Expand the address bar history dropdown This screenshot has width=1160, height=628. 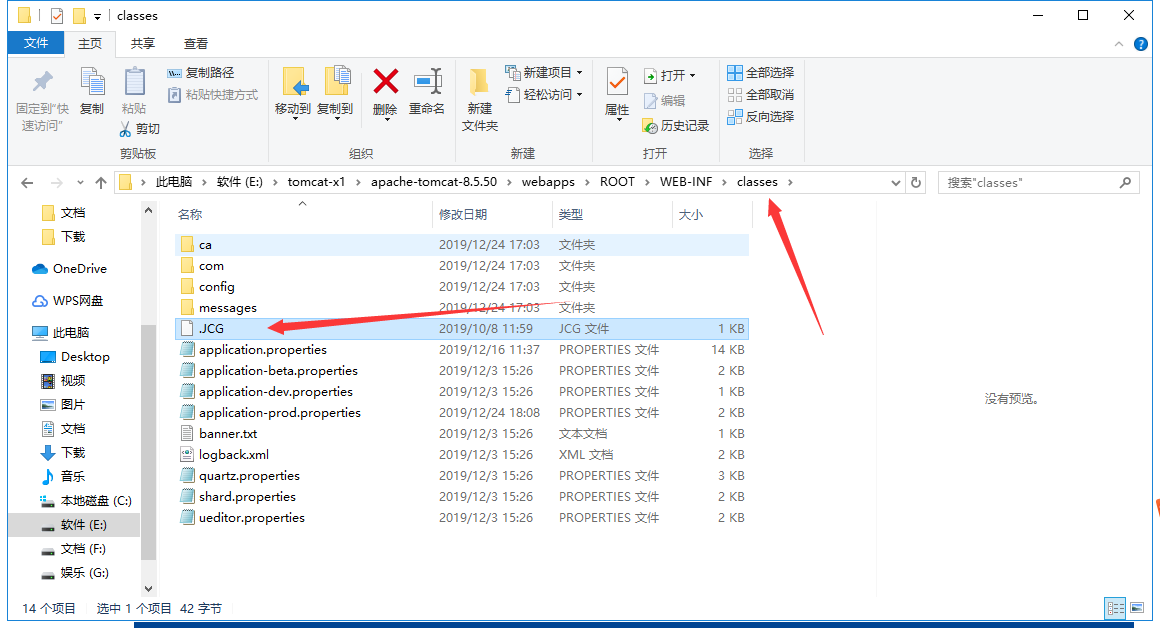point(895,183)
